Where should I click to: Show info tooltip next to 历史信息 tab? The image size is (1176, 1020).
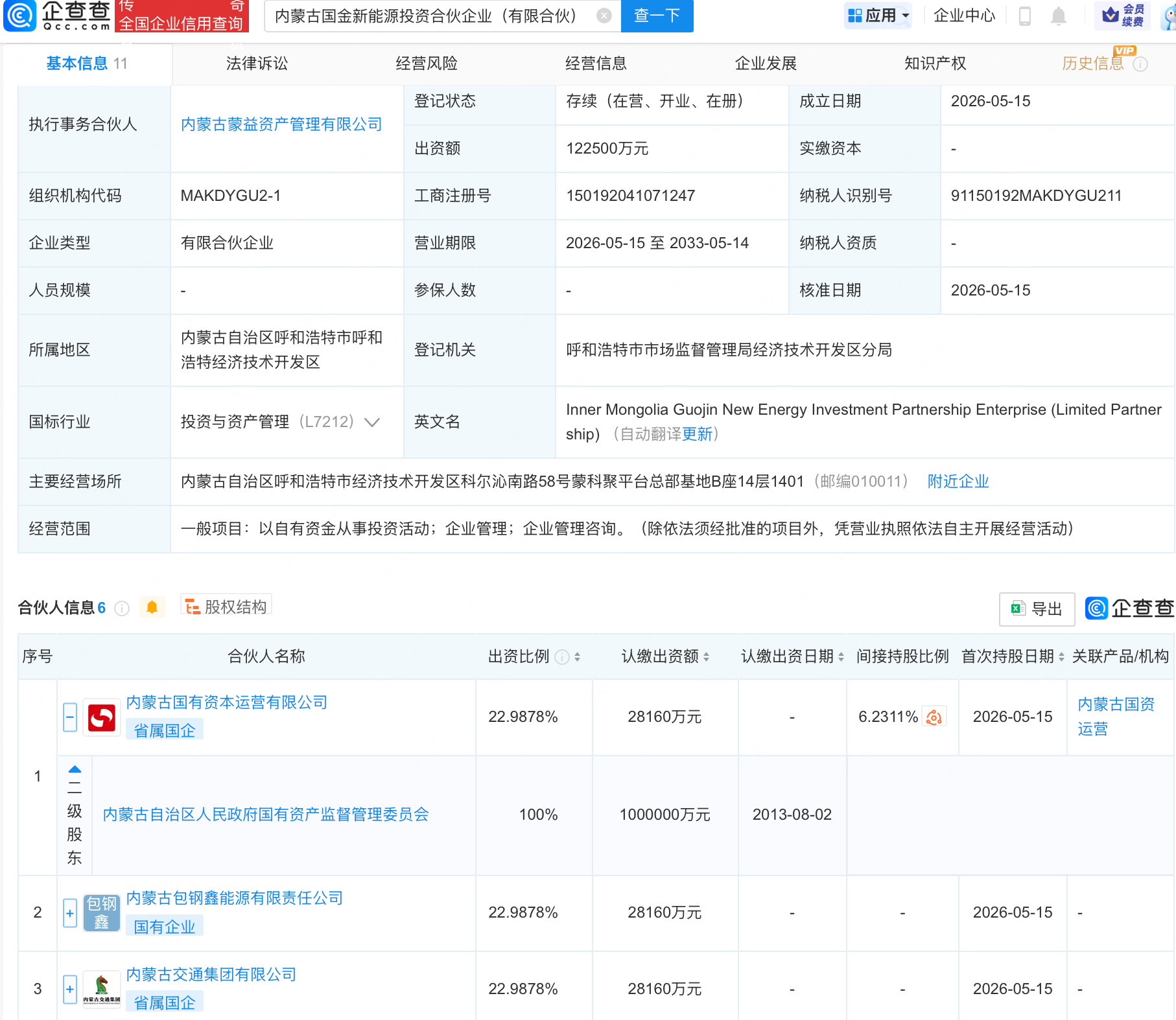[x=1140, y=64]
